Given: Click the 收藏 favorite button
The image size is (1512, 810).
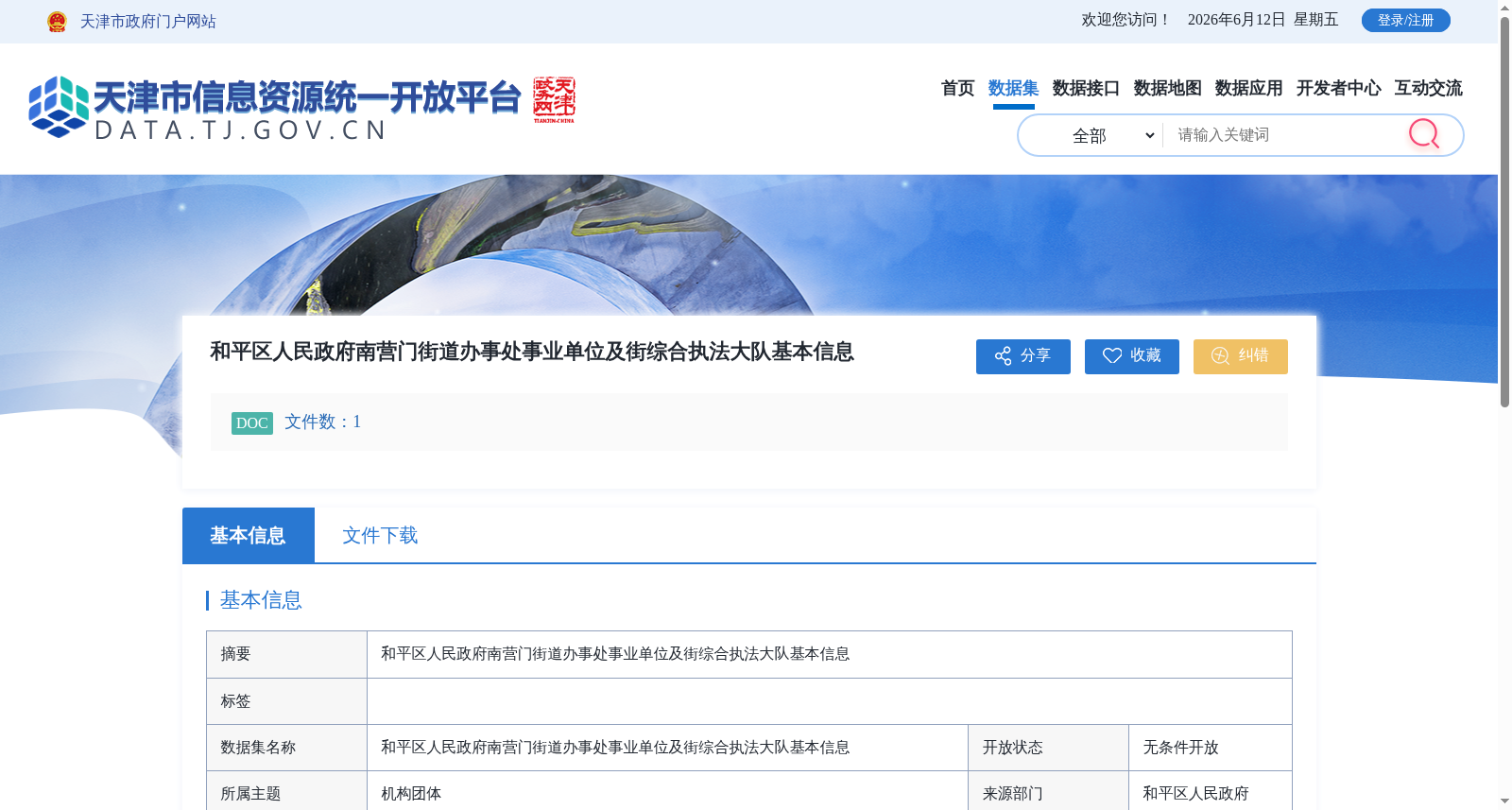Looking at the screenshot, I should [1132, 356].
